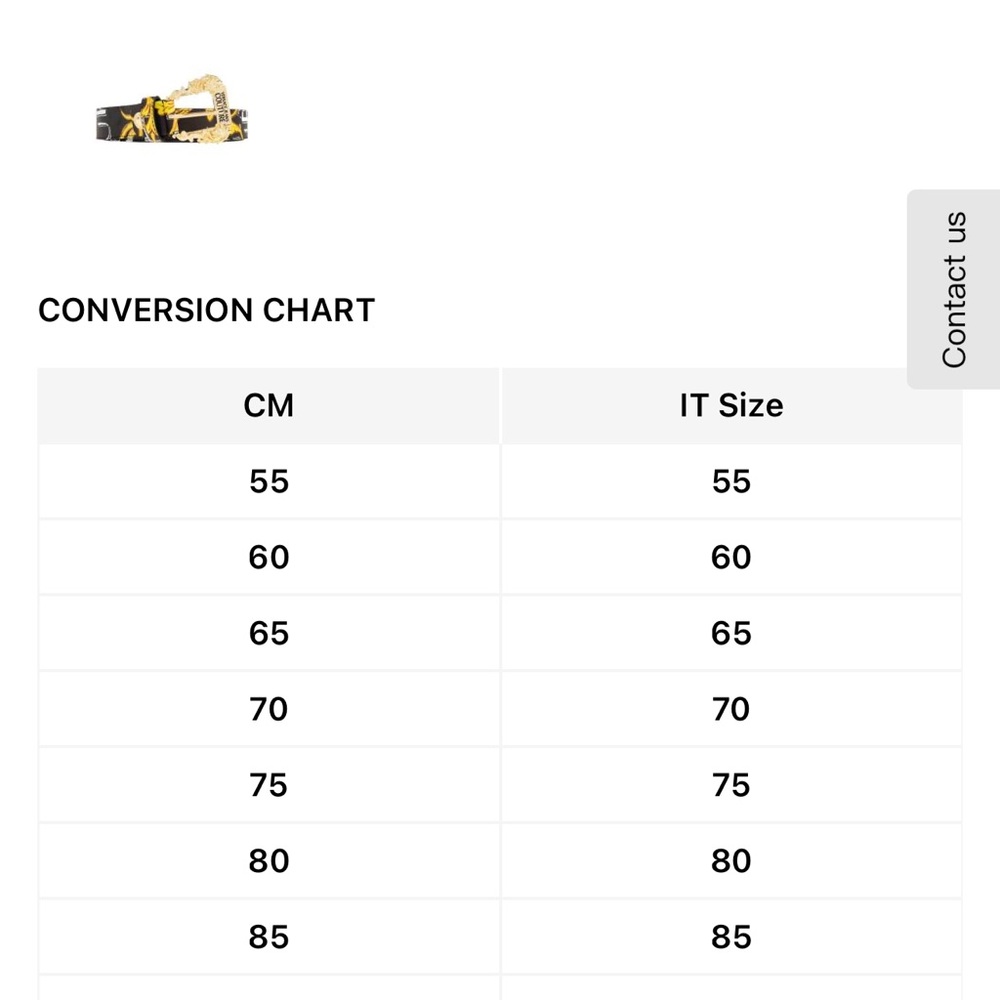
Task: Click the gold buckle on belt image
Action: (198, 108)
